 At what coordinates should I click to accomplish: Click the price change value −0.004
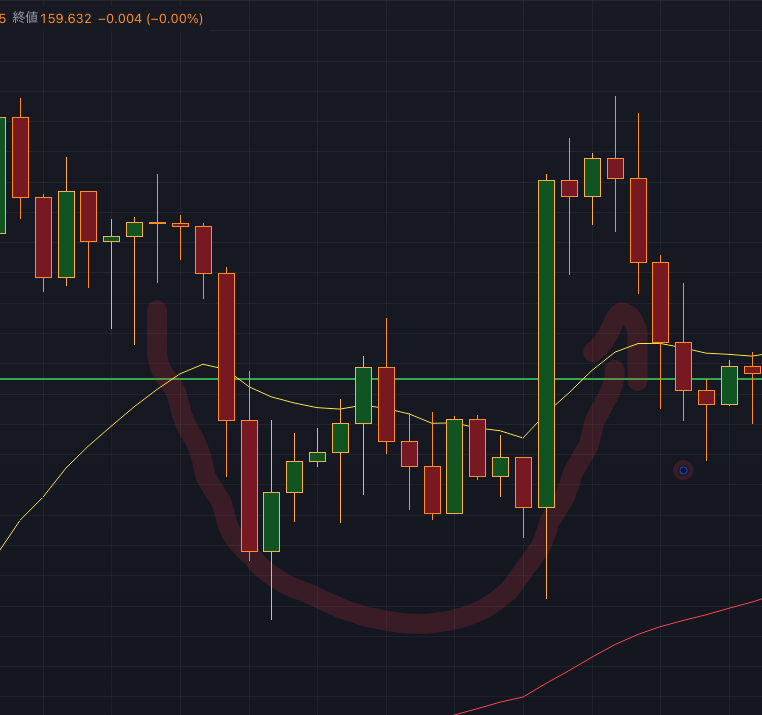coord(120,19)
